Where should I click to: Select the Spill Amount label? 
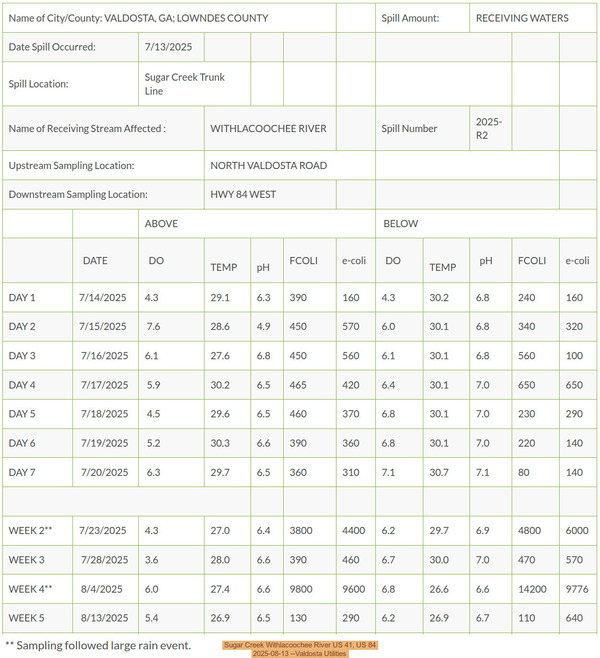tap(410, 18)
